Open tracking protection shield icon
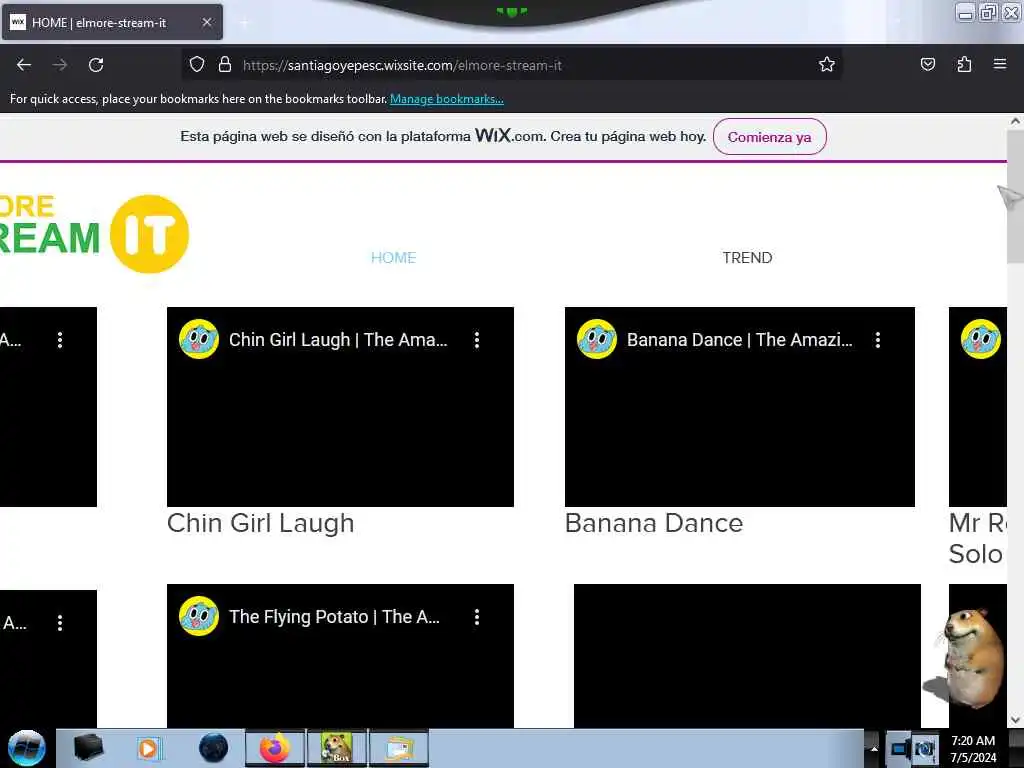The image size is (1024, 768). coord(197,64)
